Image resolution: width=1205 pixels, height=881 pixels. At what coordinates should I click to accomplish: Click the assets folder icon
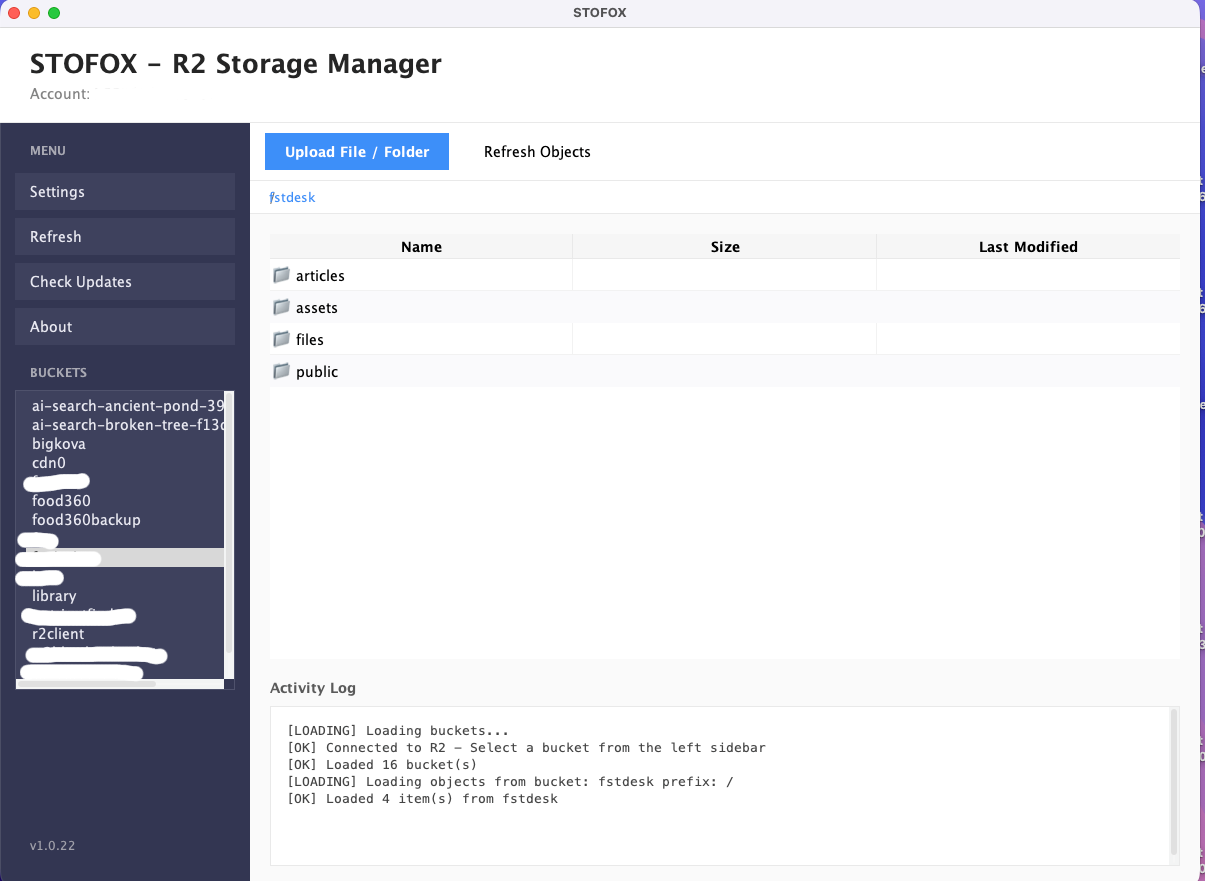point(281,307)
